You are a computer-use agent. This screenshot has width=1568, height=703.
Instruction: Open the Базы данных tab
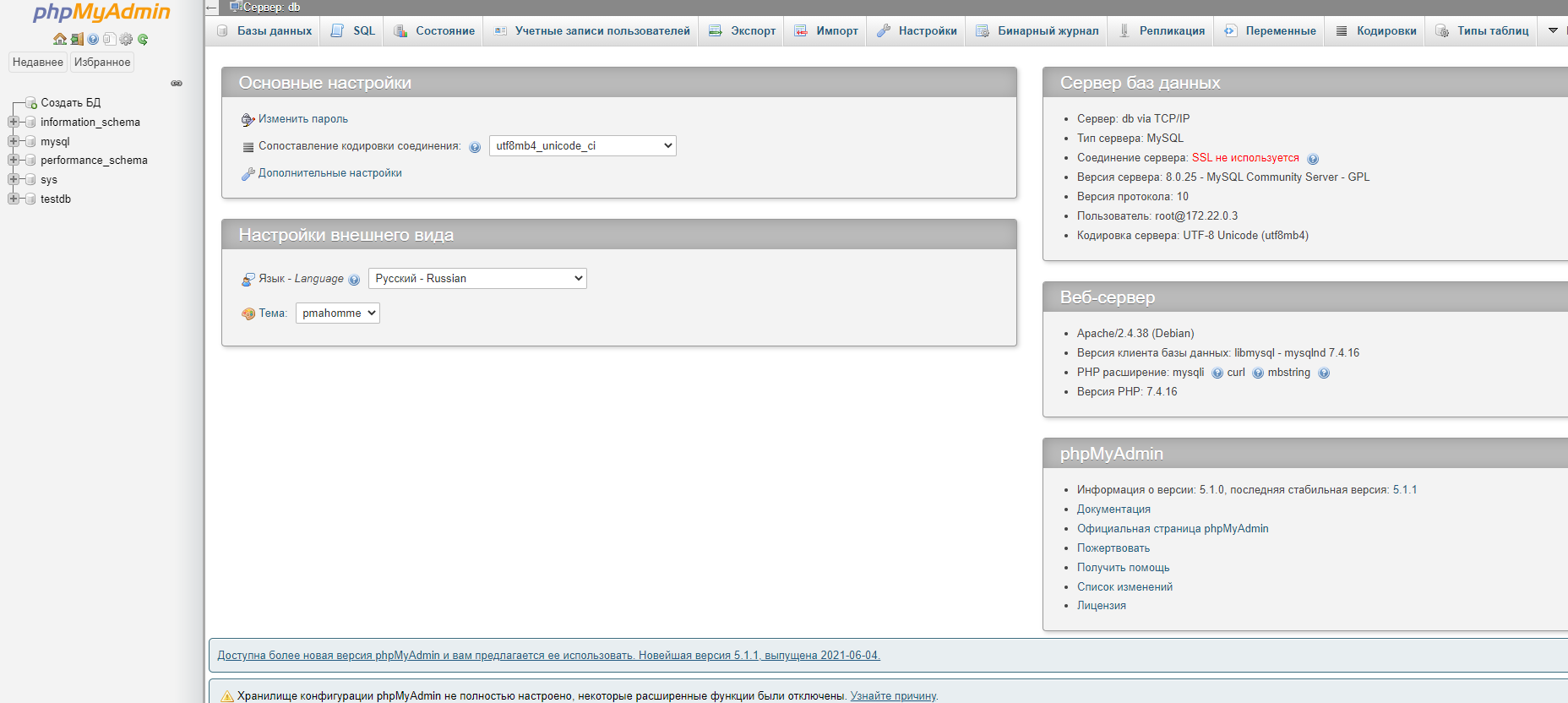coord(264,30)
